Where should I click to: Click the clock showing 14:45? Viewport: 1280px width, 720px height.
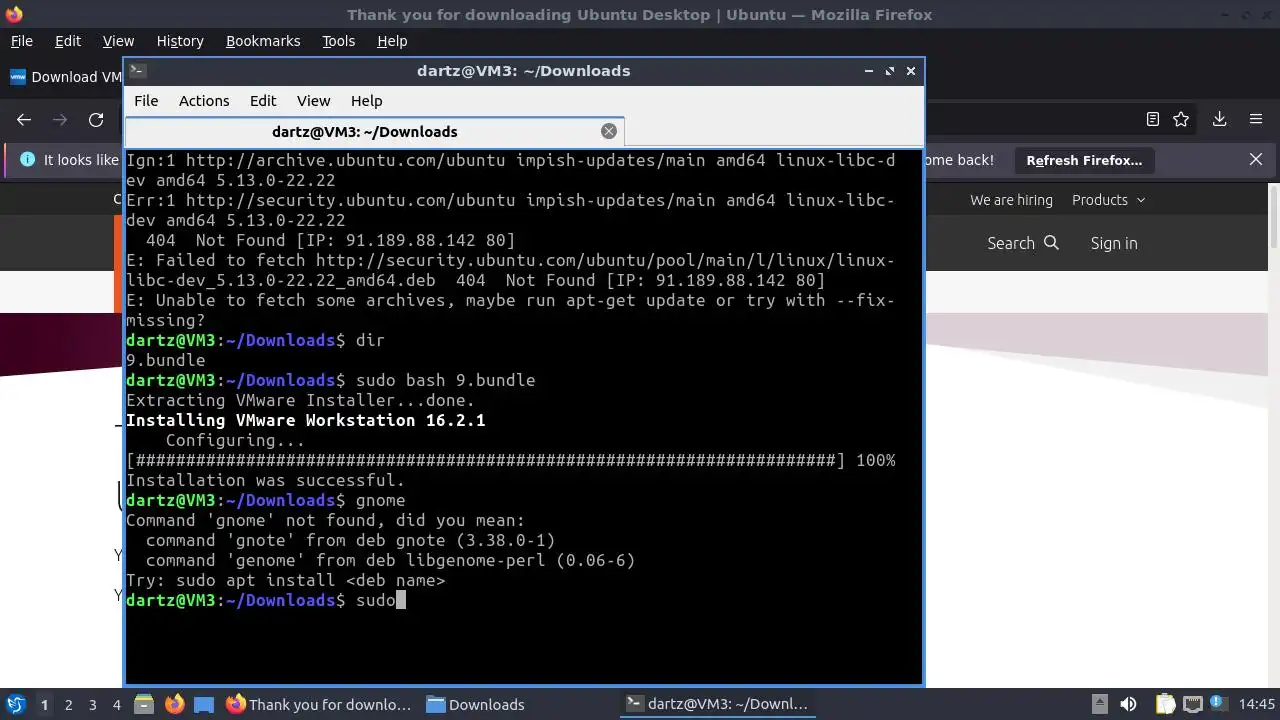1257,704
